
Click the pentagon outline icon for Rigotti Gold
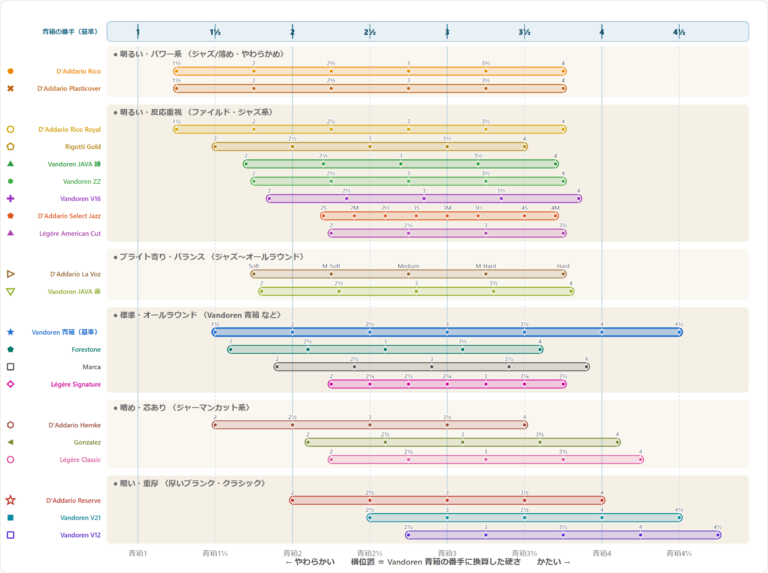[x=10, y=146]
